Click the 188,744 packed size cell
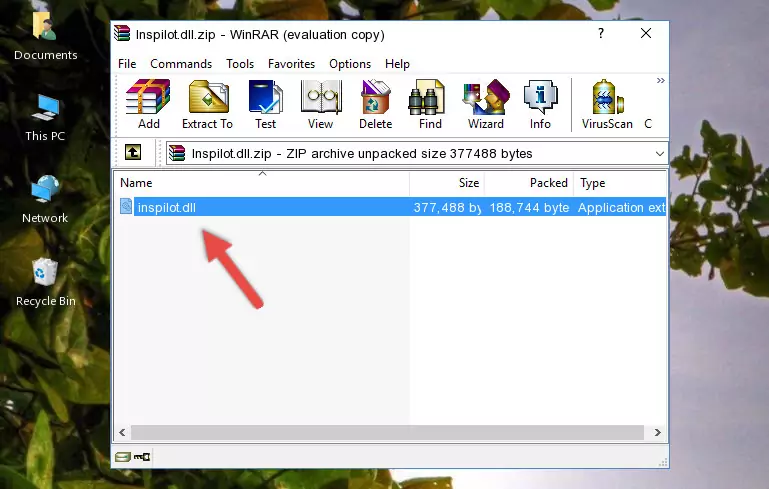Image resolution: width=769 pixels, height=489 pixels. point(529,207)
